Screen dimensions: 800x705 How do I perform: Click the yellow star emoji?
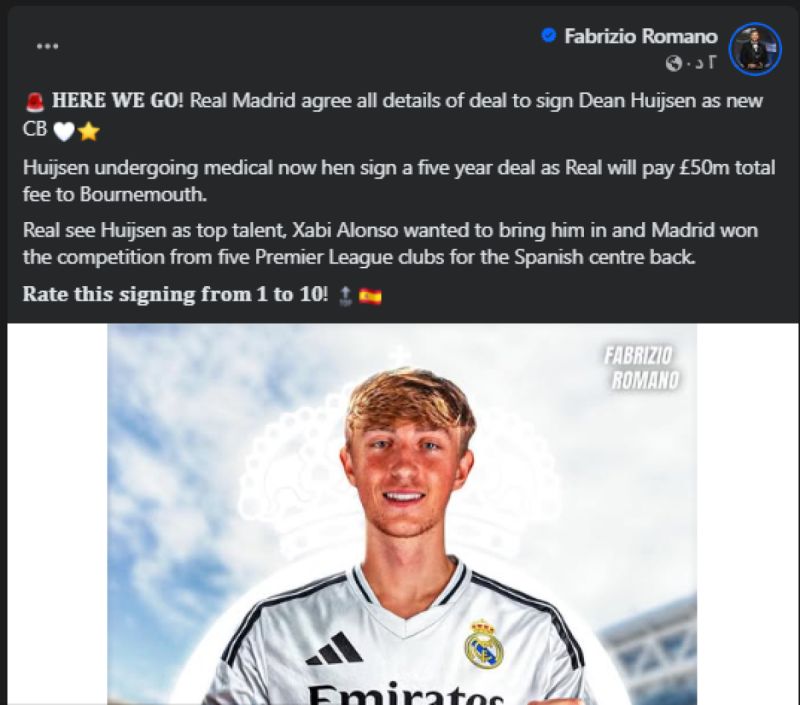89,132
